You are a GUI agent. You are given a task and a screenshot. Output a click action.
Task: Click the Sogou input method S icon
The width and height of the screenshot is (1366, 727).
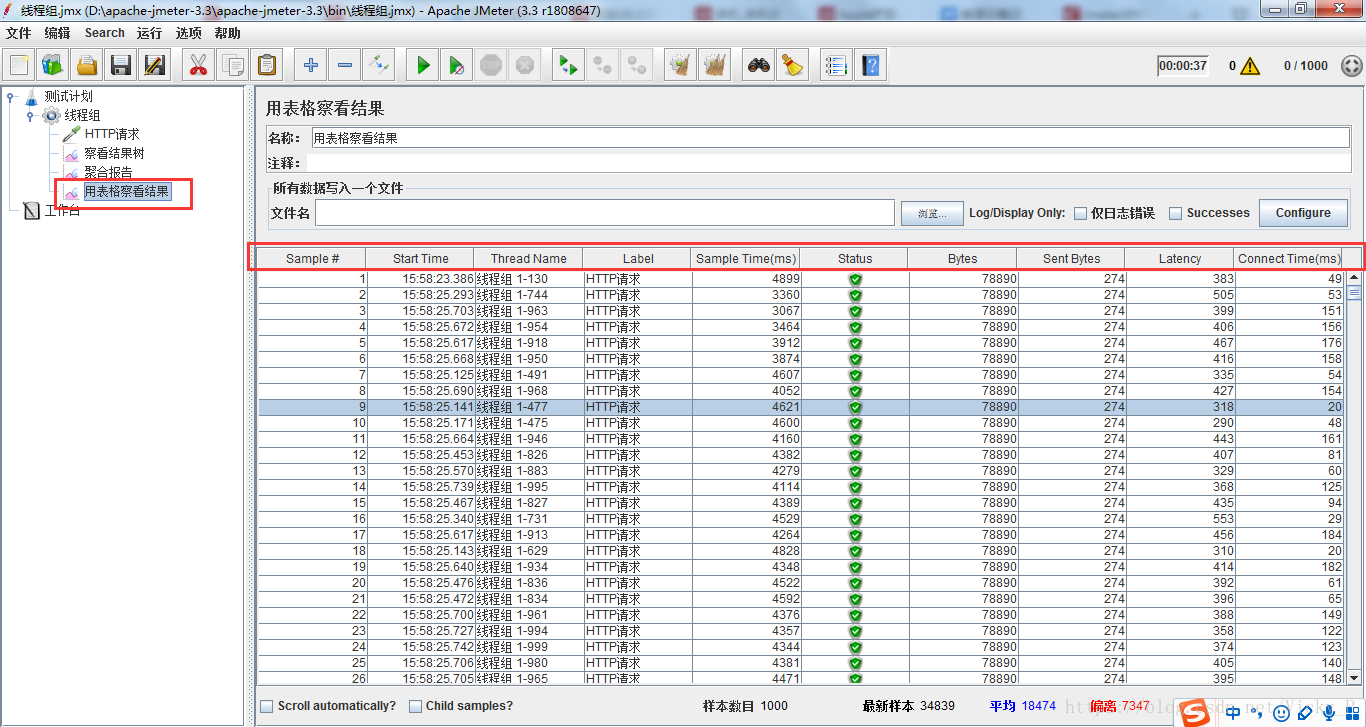pyautogui.click(x=1193, y=713)
